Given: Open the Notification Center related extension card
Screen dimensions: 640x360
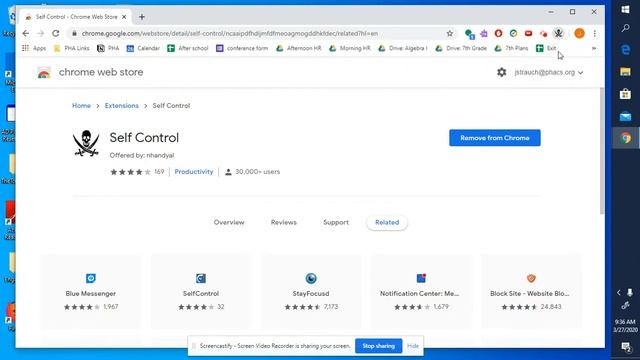Looking at the screenshot, I should [x=421, y=291].
